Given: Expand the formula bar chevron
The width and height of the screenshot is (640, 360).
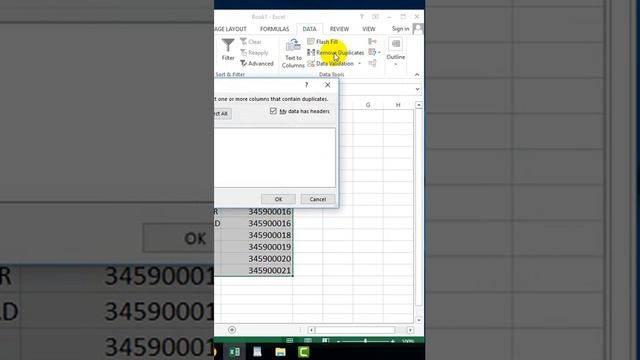Looking at the screenshot, I should coord(417,89).
